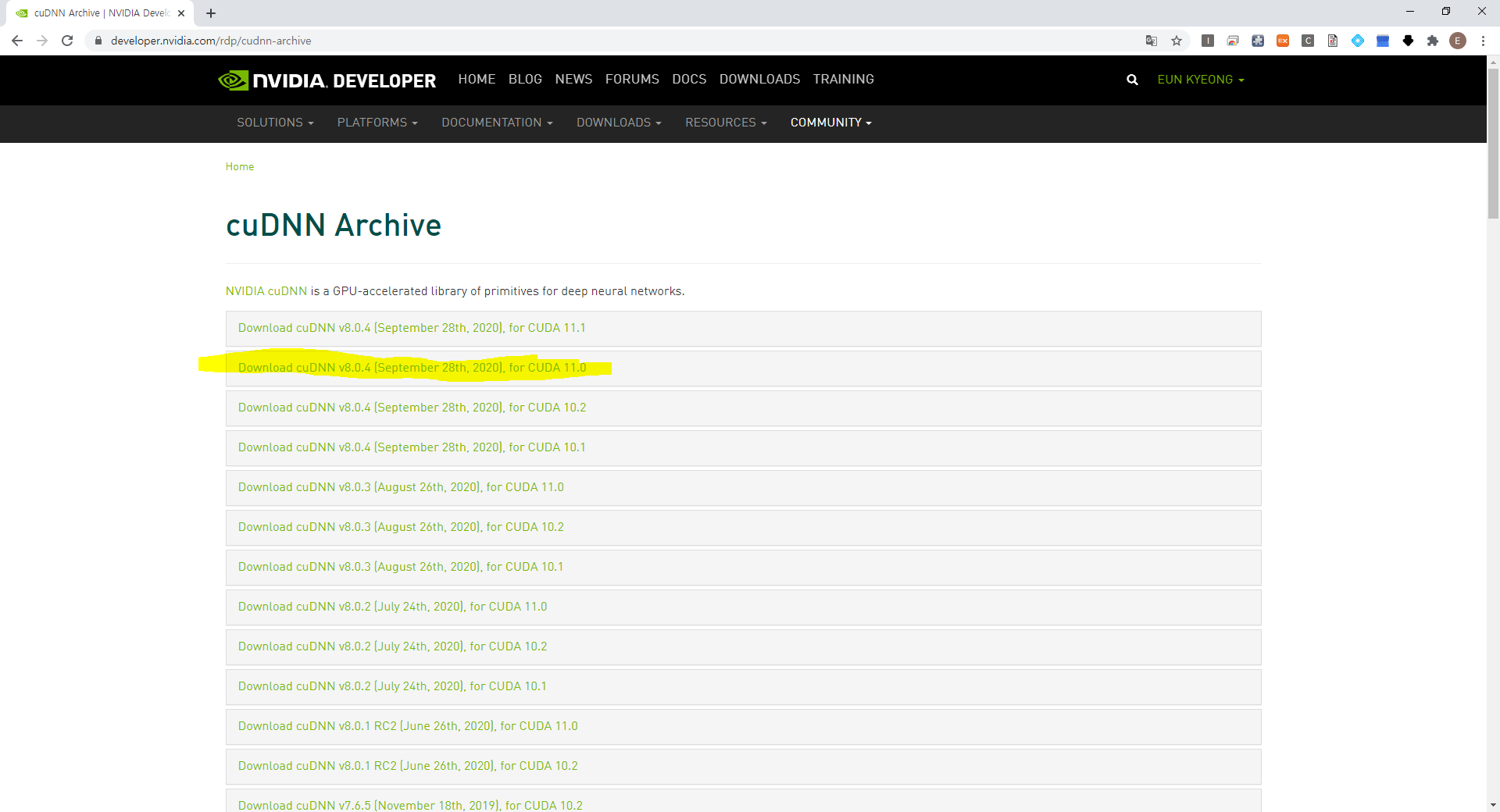This screenshot has height=812, width=1500.
Task: Click the Home breadcrumb link
Action: 240,167
